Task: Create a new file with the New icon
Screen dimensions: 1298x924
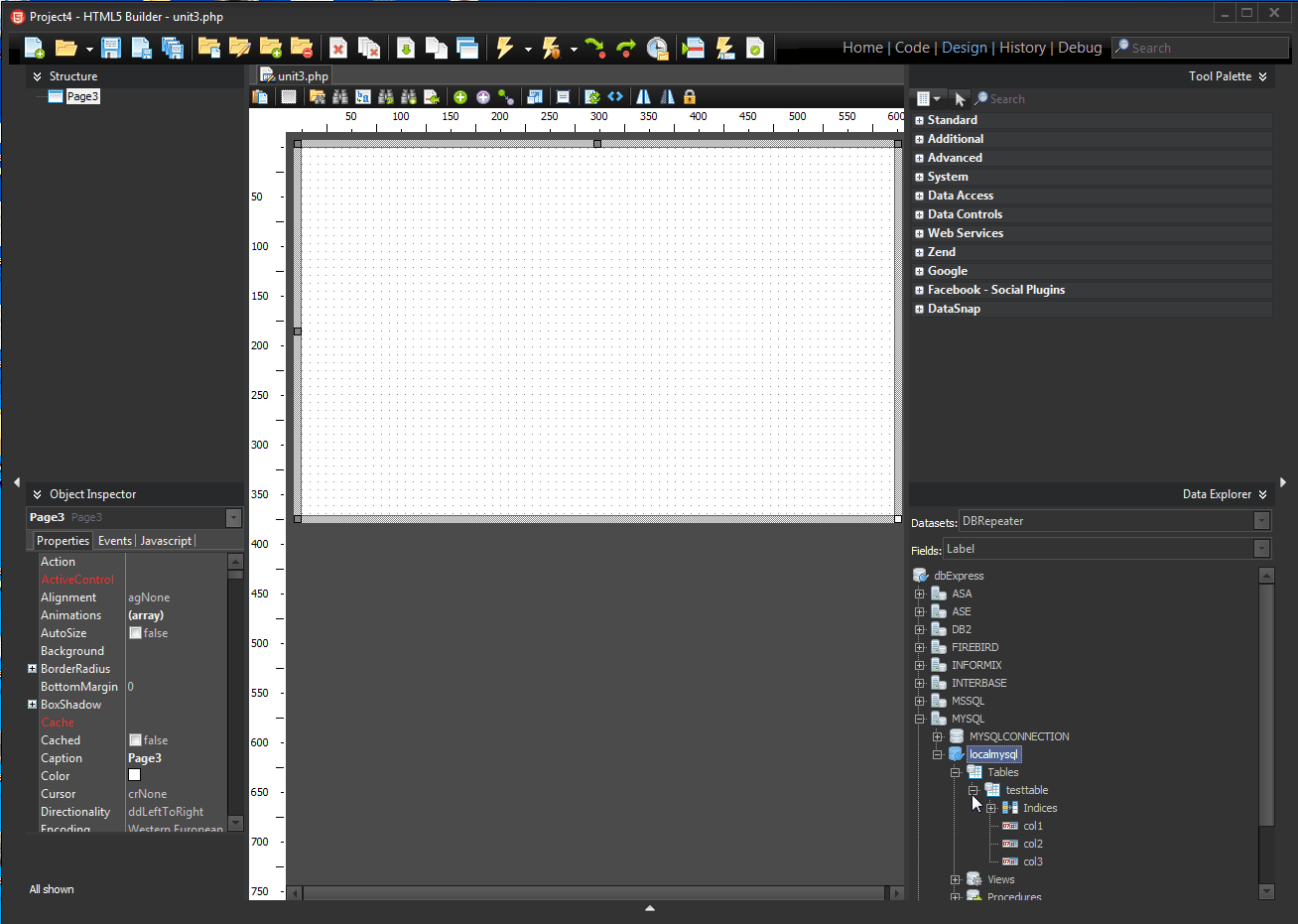Action: tap(33, 47)
